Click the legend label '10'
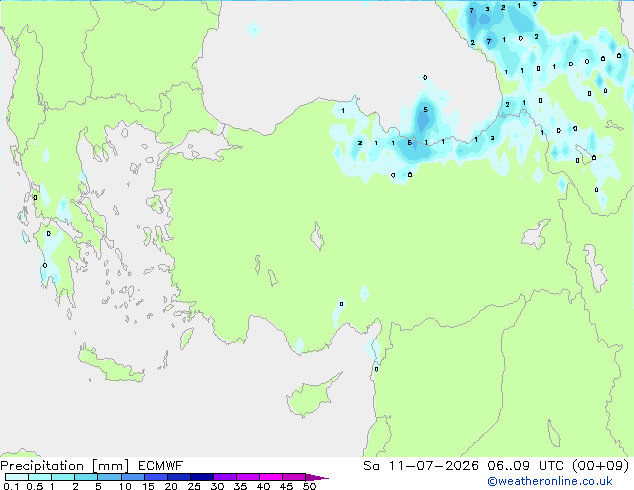Screen dimensions: 634x490 125,486
